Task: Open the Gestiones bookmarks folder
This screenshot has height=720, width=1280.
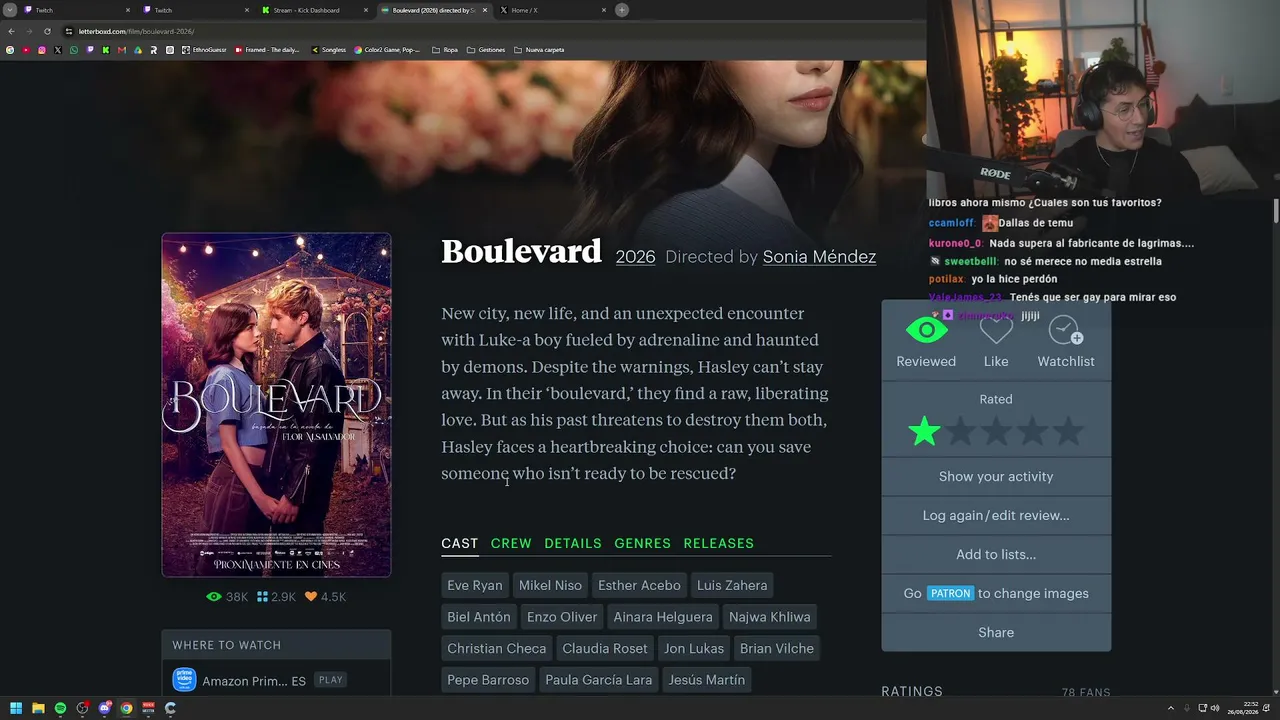Action: click(487, 50)
